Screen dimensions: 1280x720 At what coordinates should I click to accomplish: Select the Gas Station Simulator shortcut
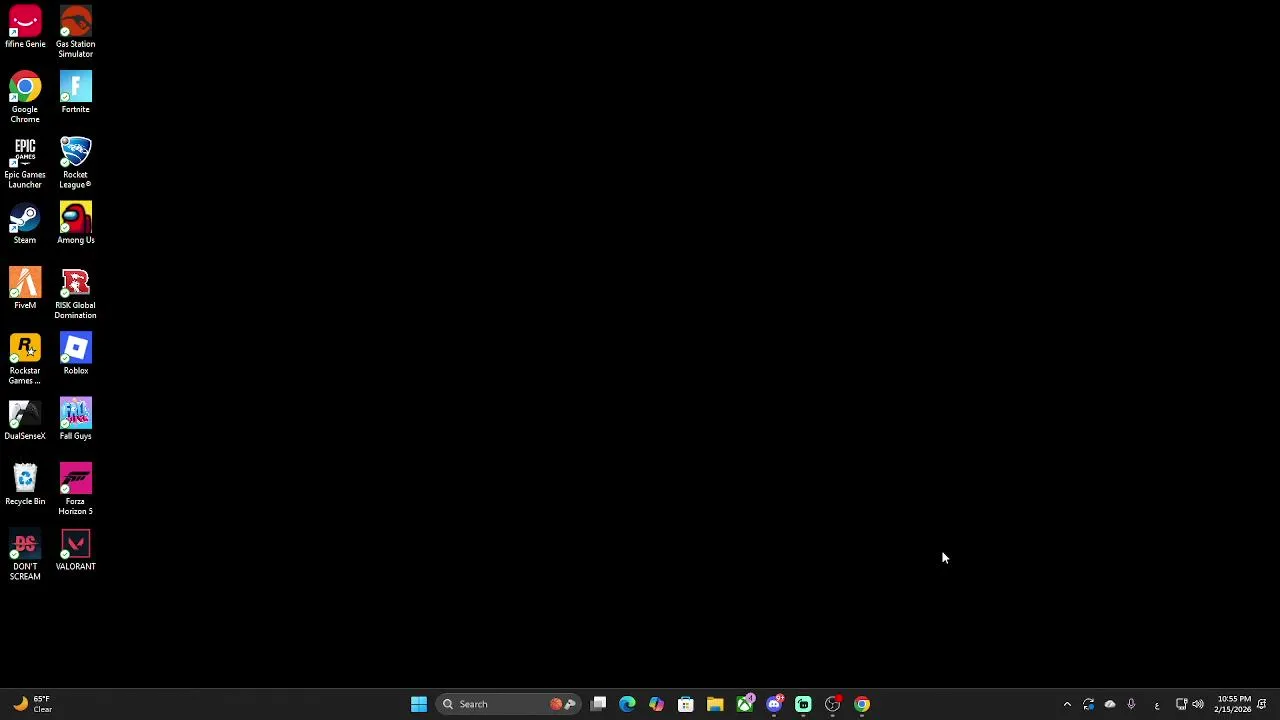click(x=75, y=32)
